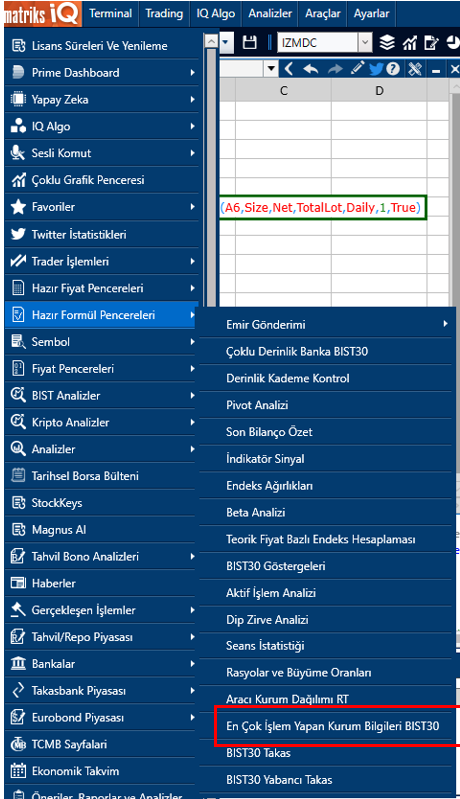Viewport: 460px width, 799px height.
Task: Expand the Prime Dashboard submenu arrow
Action: point(193,72)
